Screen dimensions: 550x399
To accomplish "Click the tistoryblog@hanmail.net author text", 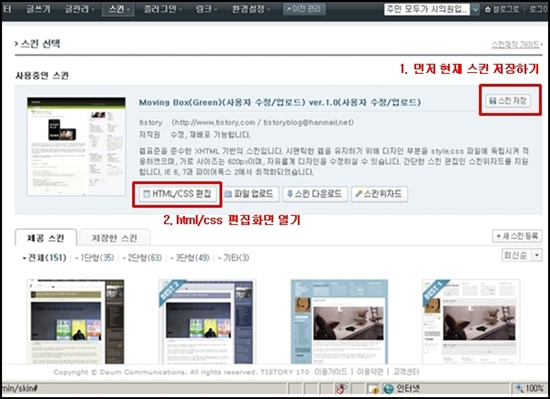I will pyautogui.click(x=308, y=122).
